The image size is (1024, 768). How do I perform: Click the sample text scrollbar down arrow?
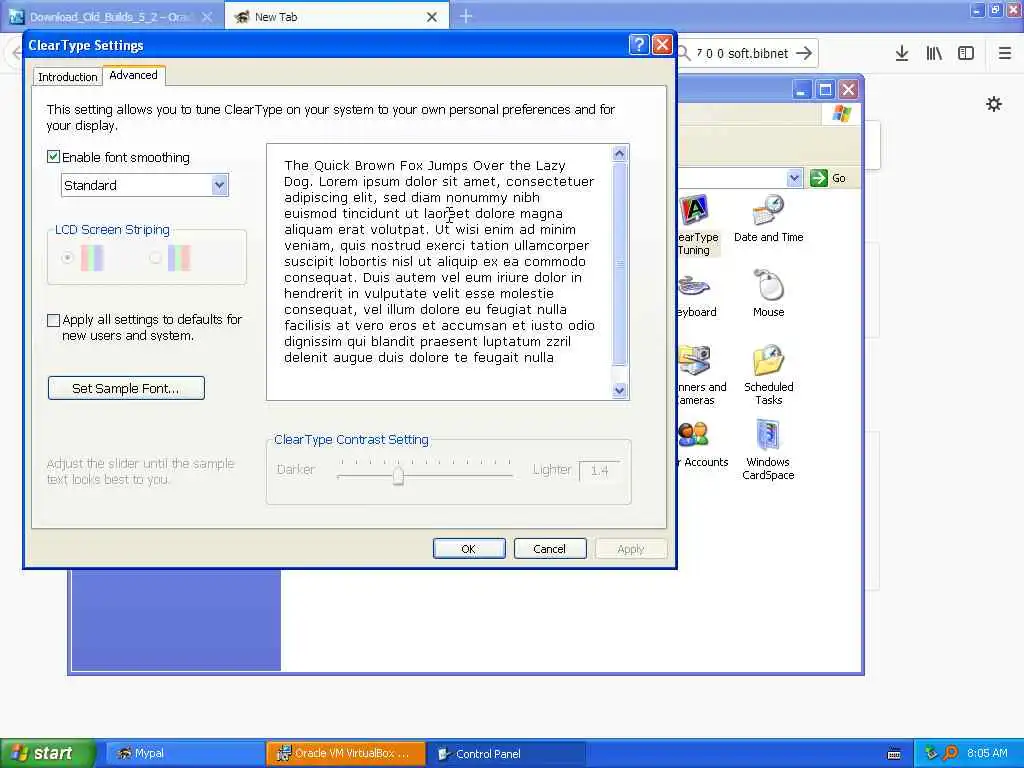coord(620,390)
